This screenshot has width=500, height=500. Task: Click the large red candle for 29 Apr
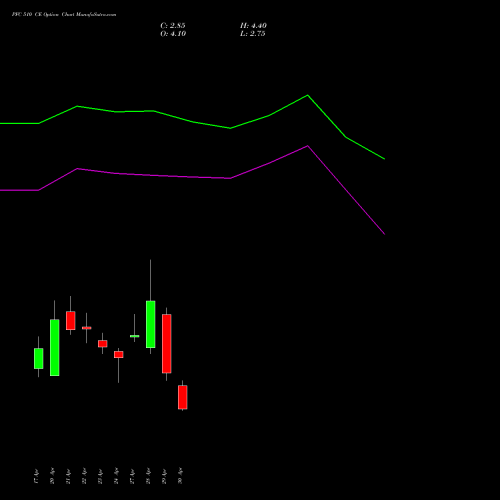167,344
